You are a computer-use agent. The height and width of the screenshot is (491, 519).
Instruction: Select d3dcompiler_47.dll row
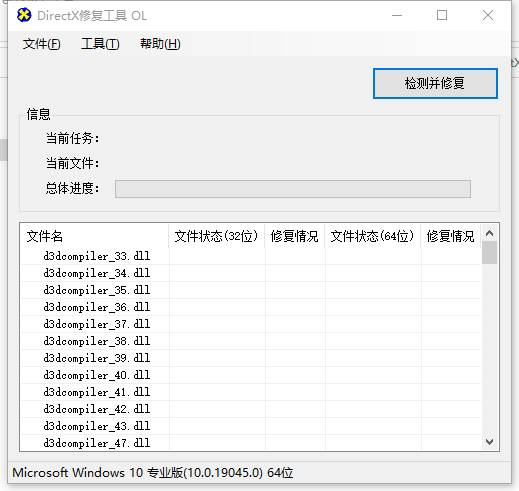point(251,443)
